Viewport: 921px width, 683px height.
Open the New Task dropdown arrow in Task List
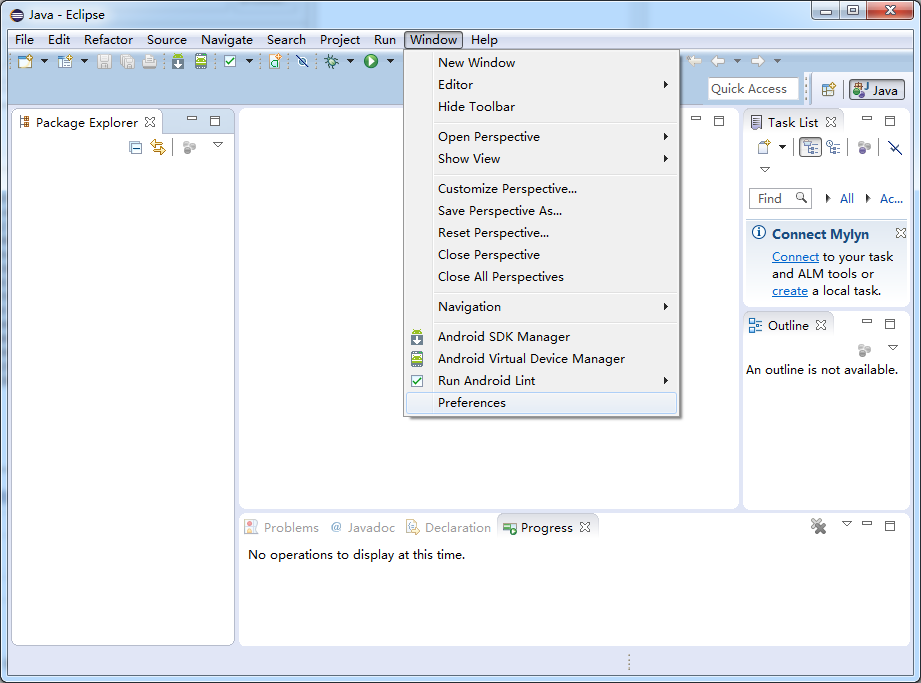tap(782, 147)
